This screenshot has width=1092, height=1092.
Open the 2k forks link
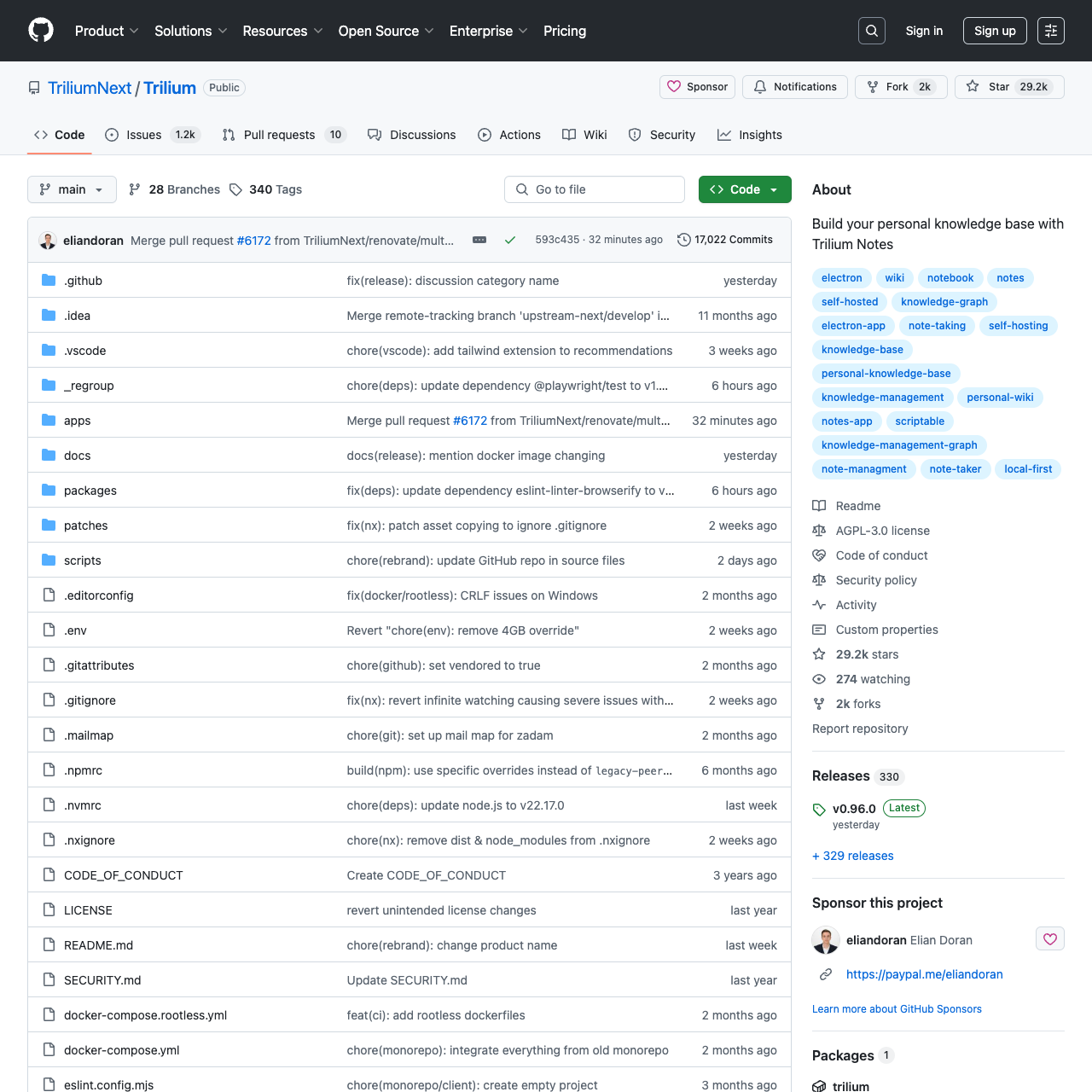(846, 704)
